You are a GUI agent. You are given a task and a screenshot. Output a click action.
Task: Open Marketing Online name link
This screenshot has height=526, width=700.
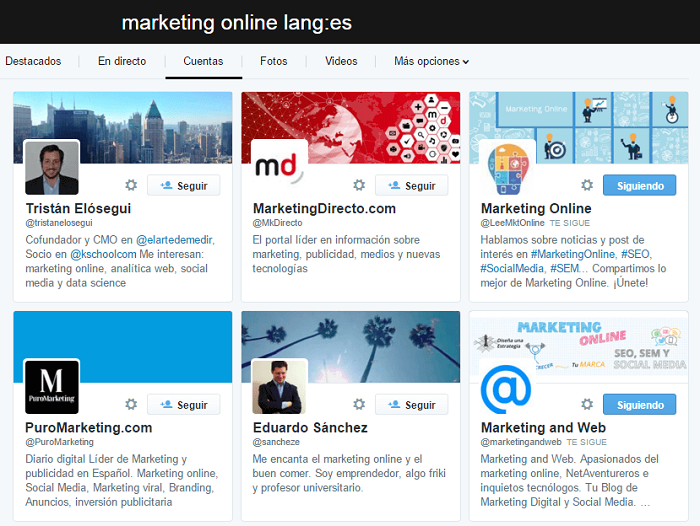point(536,209)
